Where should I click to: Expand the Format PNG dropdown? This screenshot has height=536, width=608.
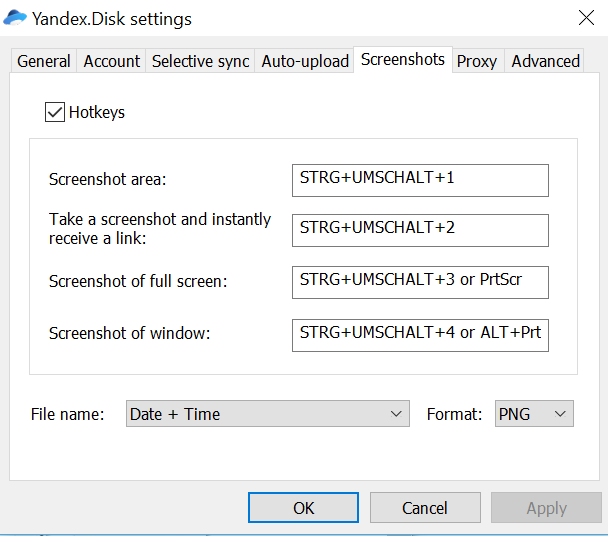[x=534, y=414]
